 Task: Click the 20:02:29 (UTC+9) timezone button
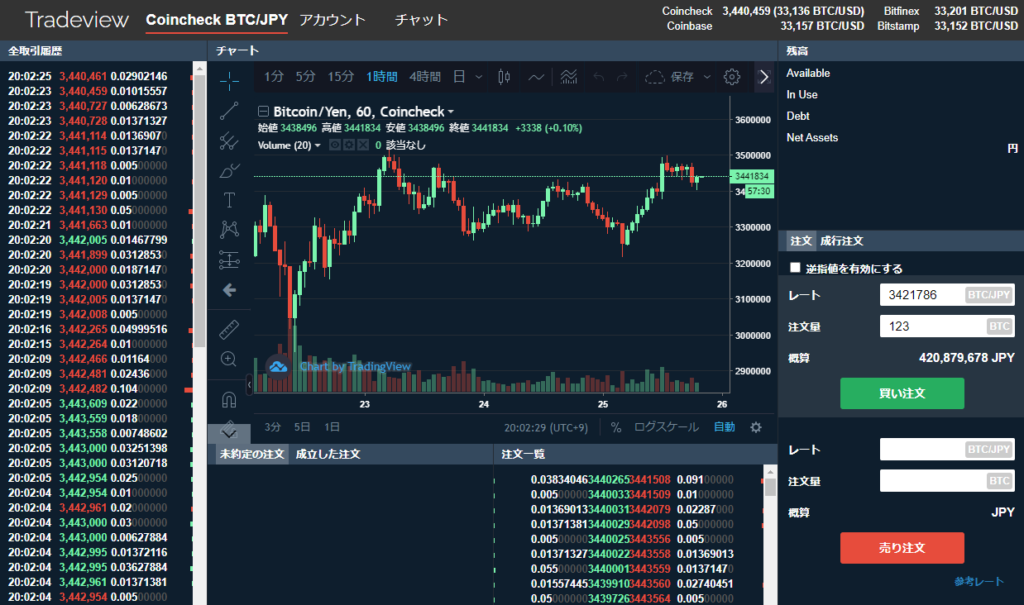click(546, 428)
